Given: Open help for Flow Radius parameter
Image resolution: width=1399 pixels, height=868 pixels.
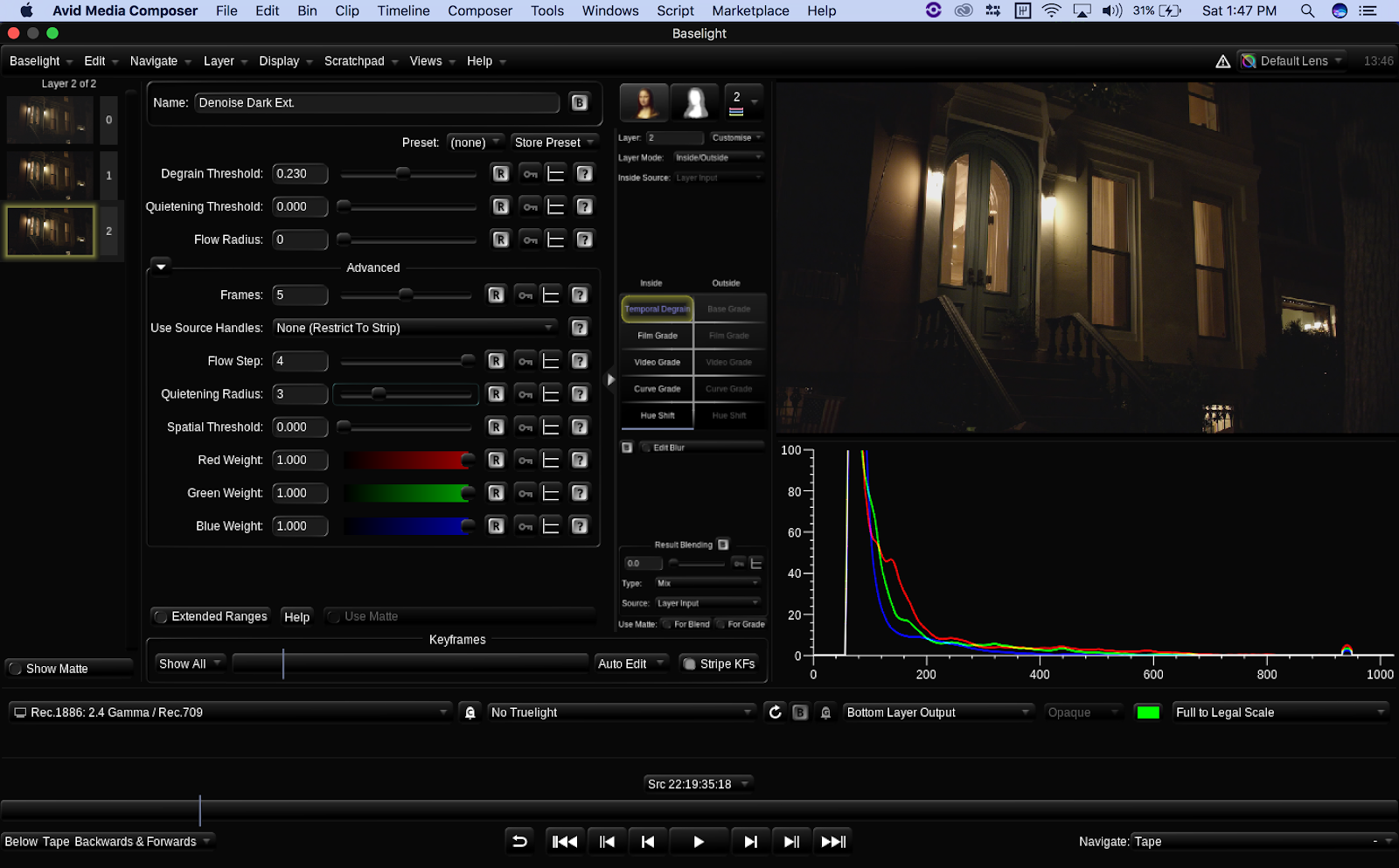Looking at the screenshot, I should [584, 240].
